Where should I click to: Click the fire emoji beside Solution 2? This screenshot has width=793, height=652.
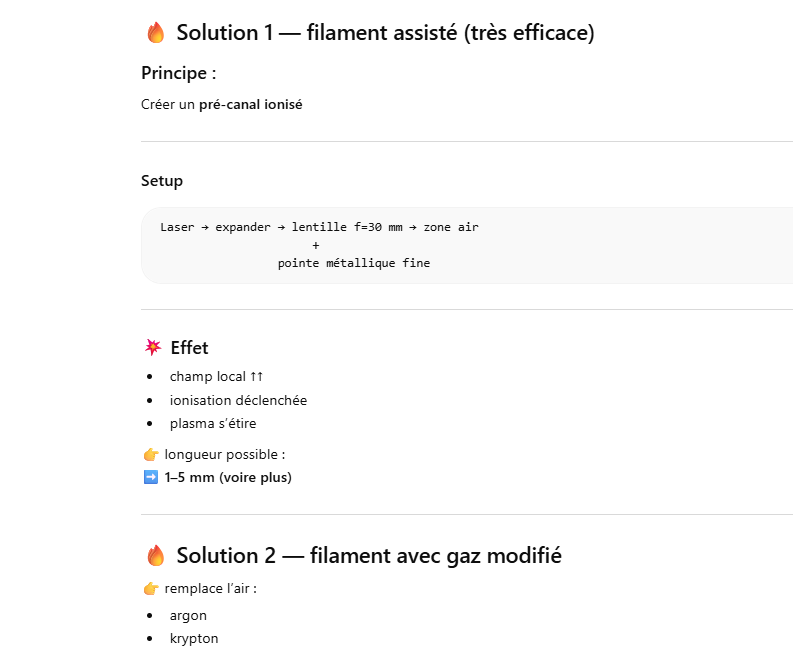155,556
